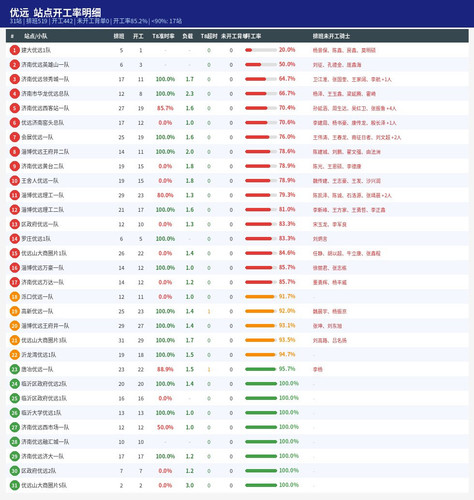Image resolution: width=474 pixels, height=500 pixels.
Task: Click team name 临沂大学优选1队 in row 26
Action: [x=41, y=413]
